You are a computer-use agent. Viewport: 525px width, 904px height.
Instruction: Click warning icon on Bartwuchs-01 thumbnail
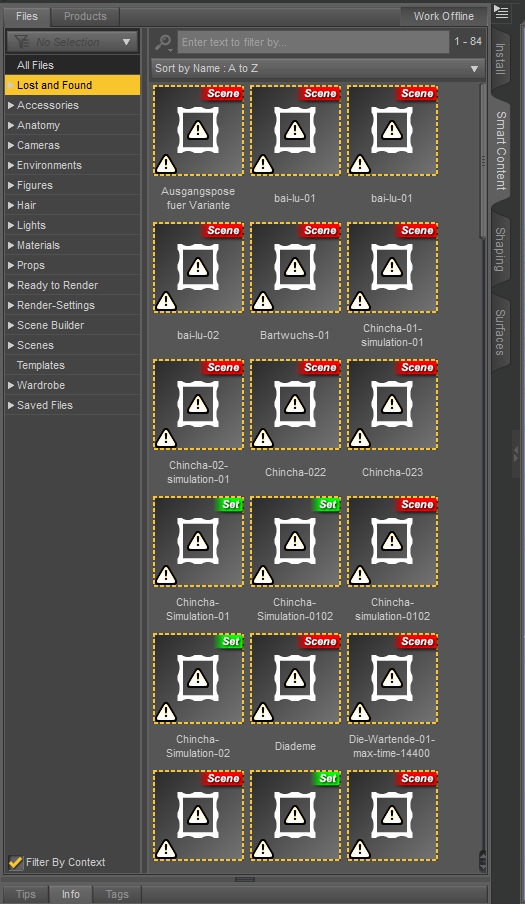[x=263, y=300]
